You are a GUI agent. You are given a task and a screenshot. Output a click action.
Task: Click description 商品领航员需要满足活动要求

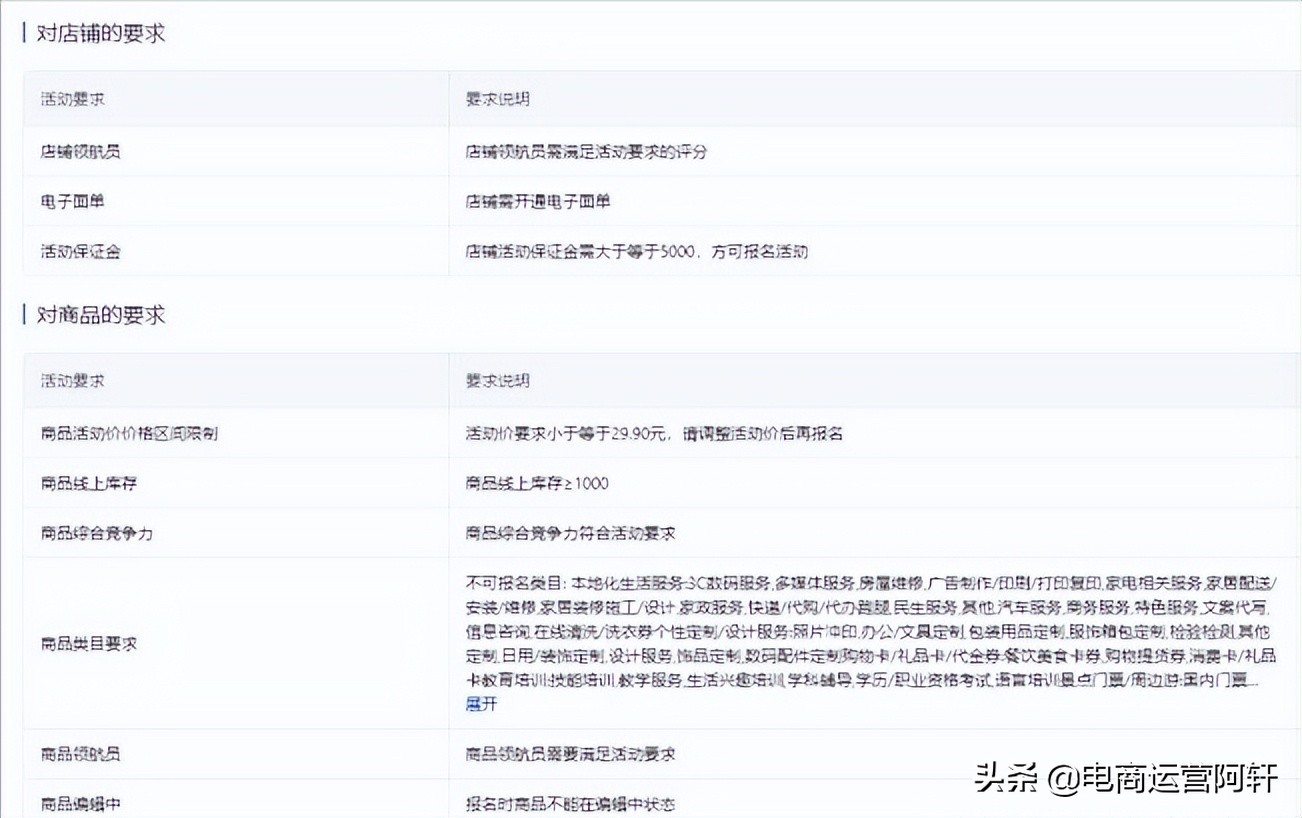(x=570, y=754)
